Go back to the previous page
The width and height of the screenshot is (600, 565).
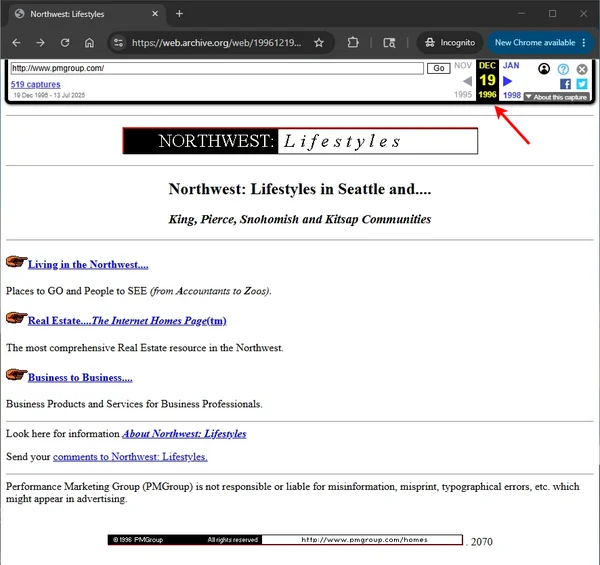click(16, 42)
